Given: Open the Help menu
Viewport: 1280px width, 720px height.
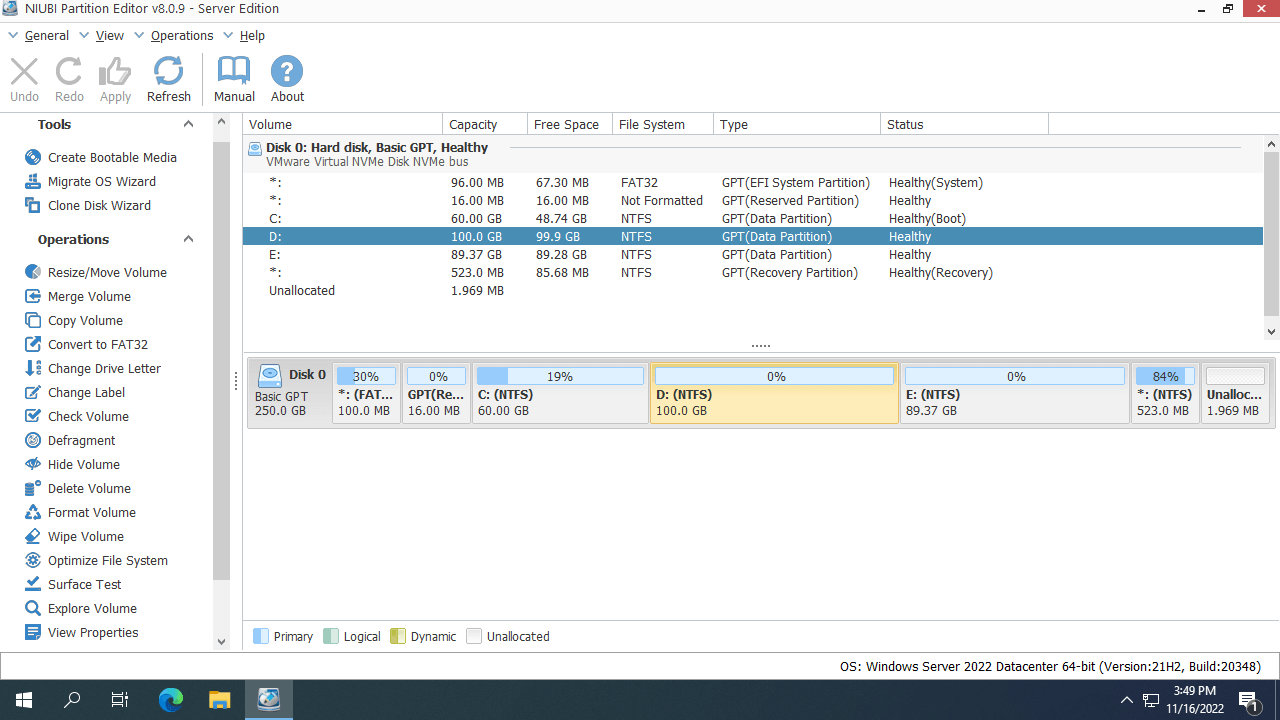Looking at the screenshot, I should click(x=252, y=35).
